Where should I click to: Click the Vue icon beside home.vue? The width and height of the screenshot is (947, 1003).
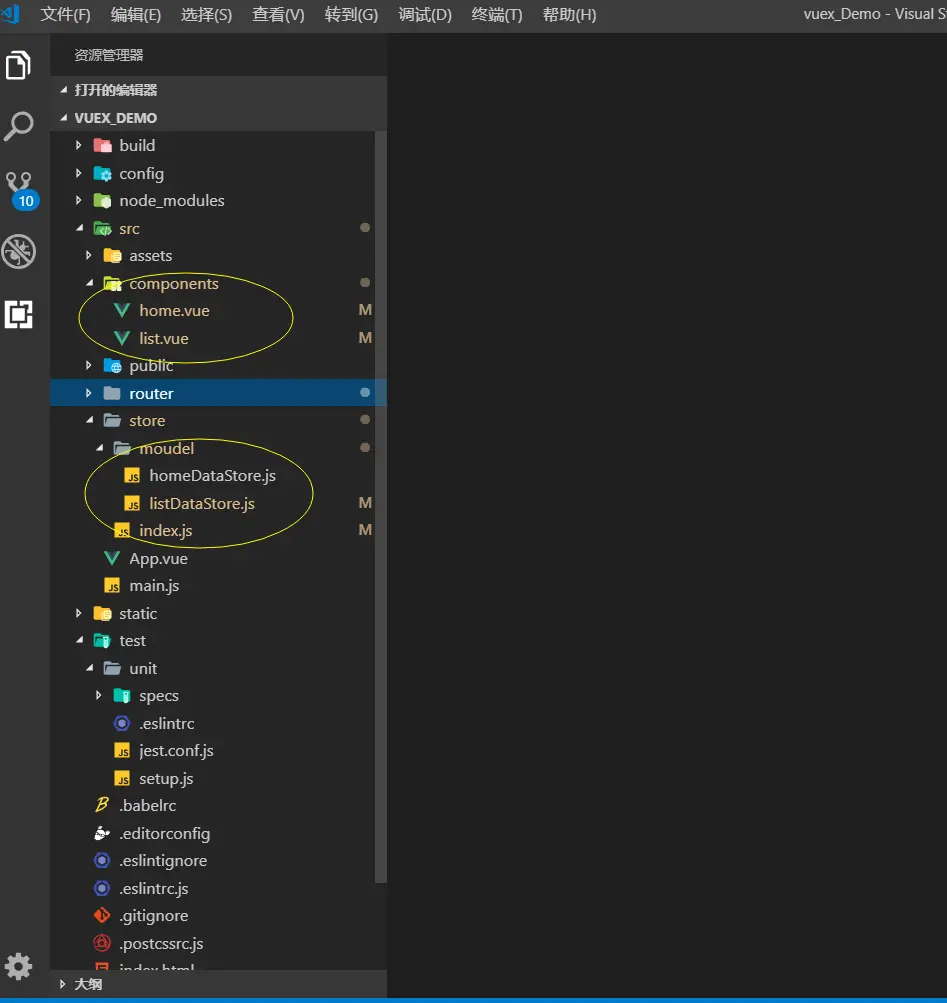pyautogui.click(x=122, y=311)
